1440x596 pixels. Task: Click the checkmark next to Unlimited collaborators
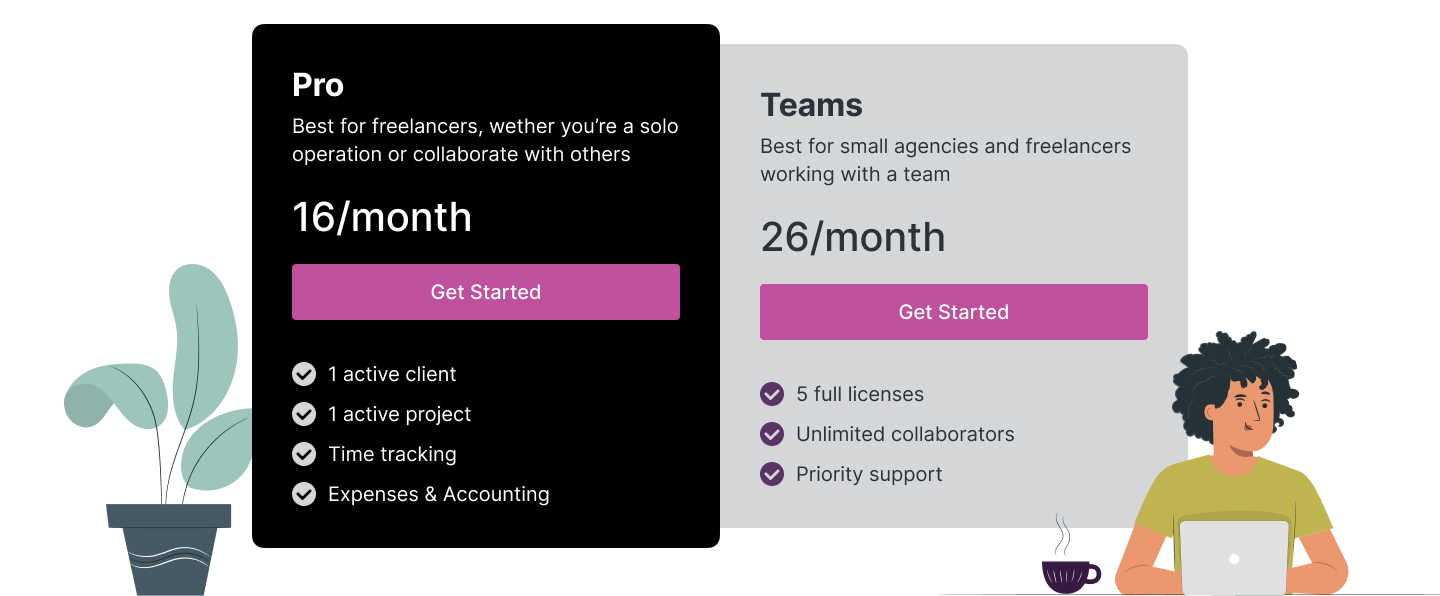tap(772, 434)
